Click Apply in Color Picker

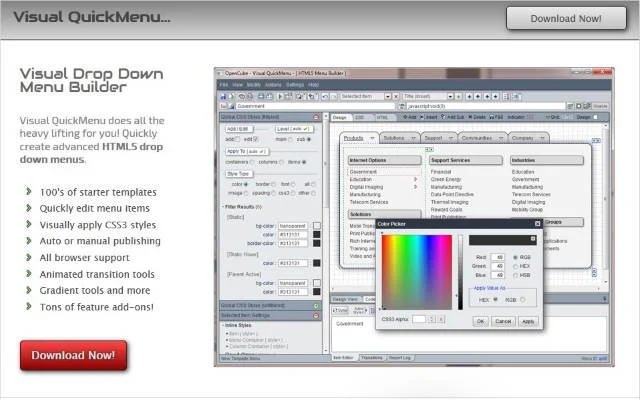[528, 321]
